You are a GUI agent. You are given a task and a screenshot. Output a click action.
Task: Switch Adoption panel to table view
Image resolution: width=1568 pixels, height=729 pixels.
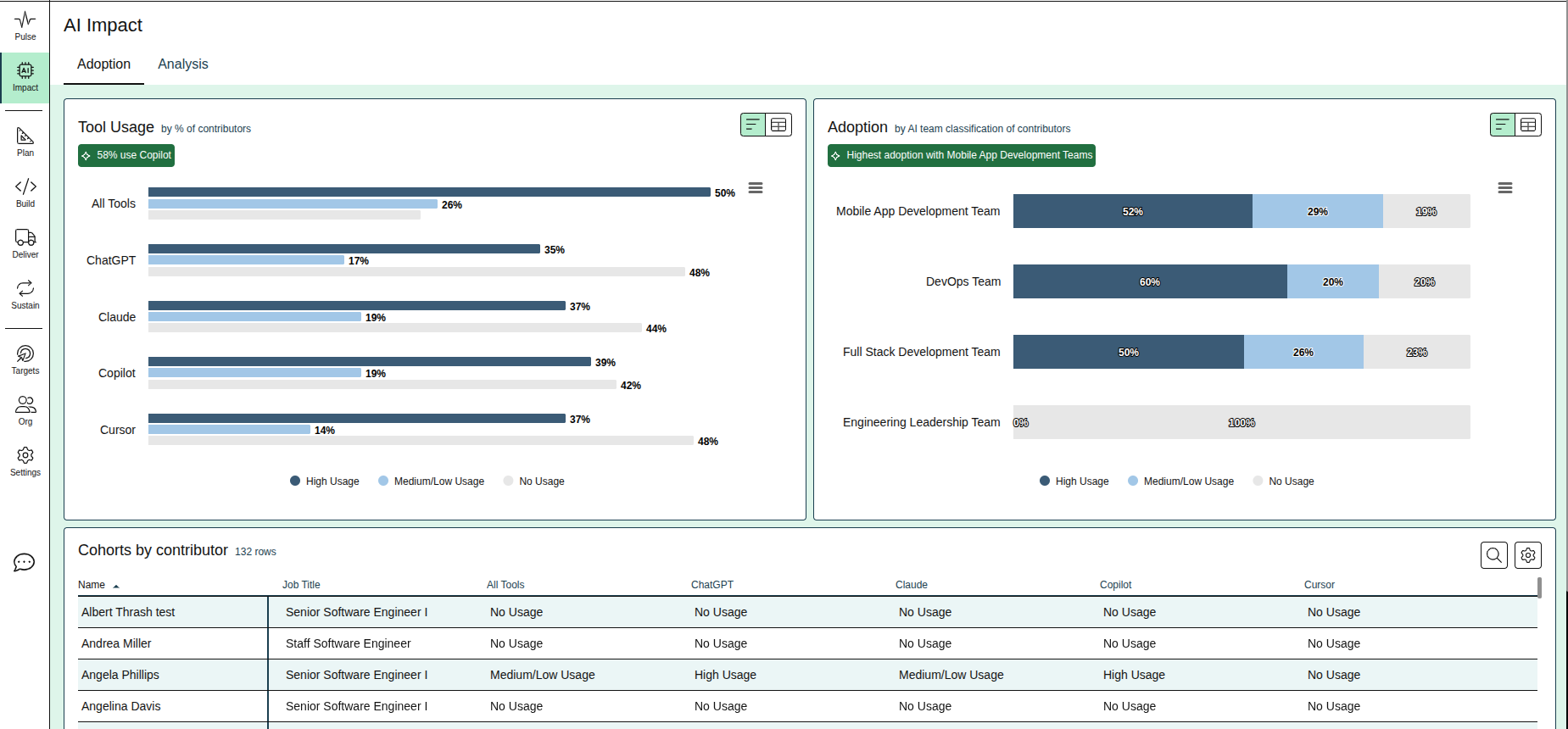point(1528,125)
